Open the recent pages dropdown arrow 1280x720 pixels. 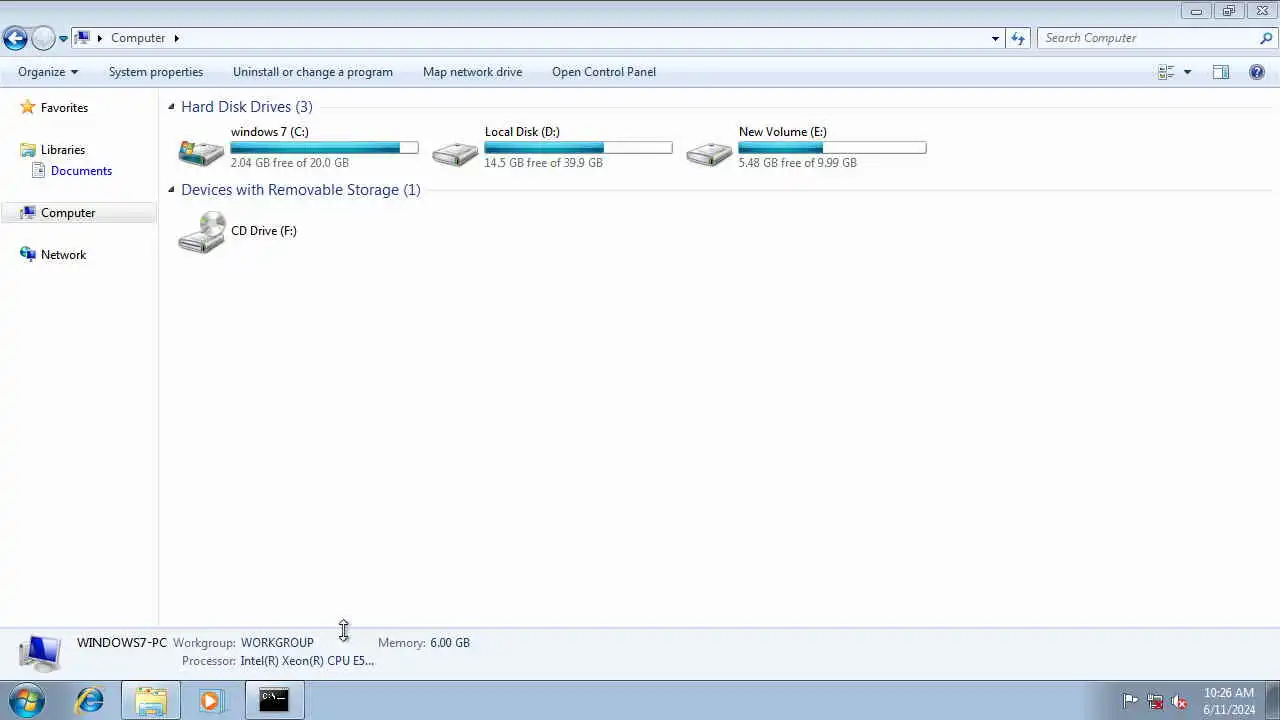click(x=63, y=39)
